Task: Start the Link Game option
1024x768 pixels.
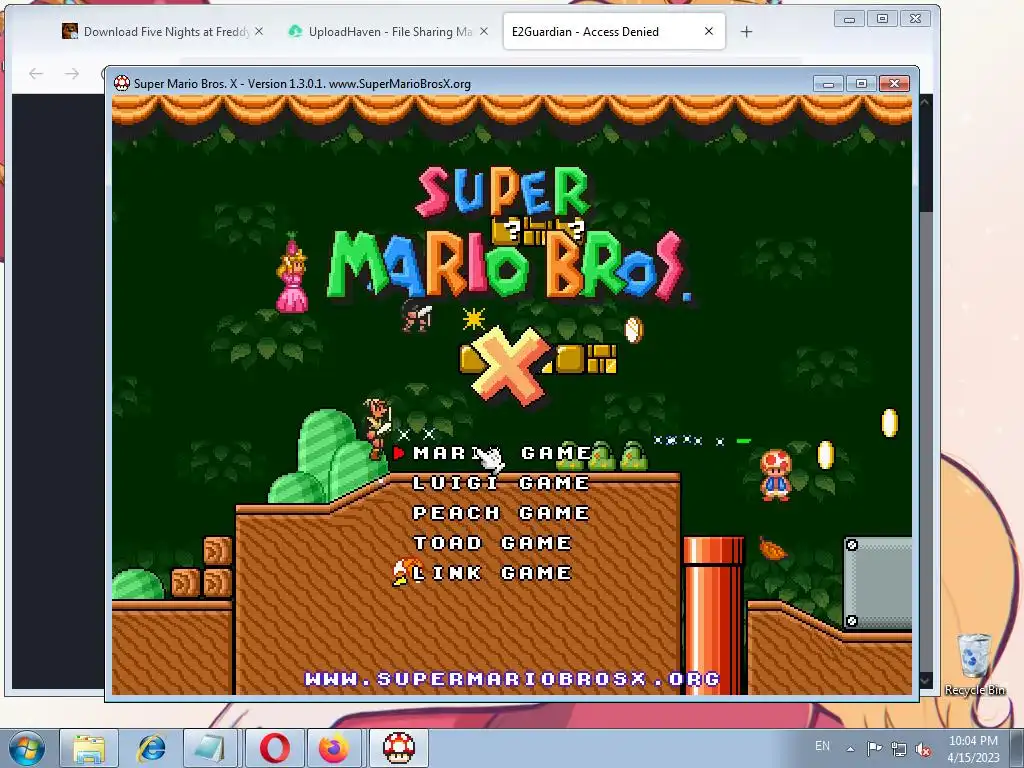Action: 492,573
